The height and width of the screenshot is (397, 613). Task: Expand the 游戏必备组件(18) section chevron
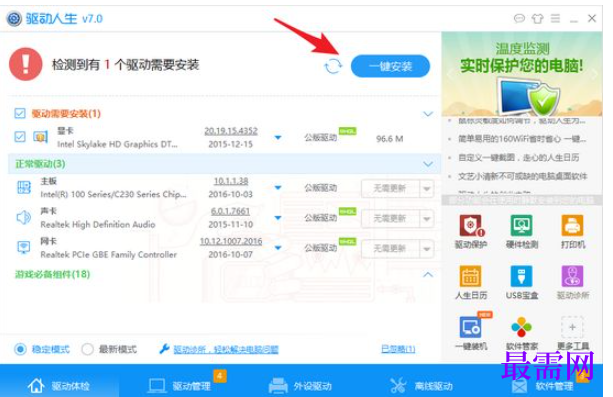428,275
